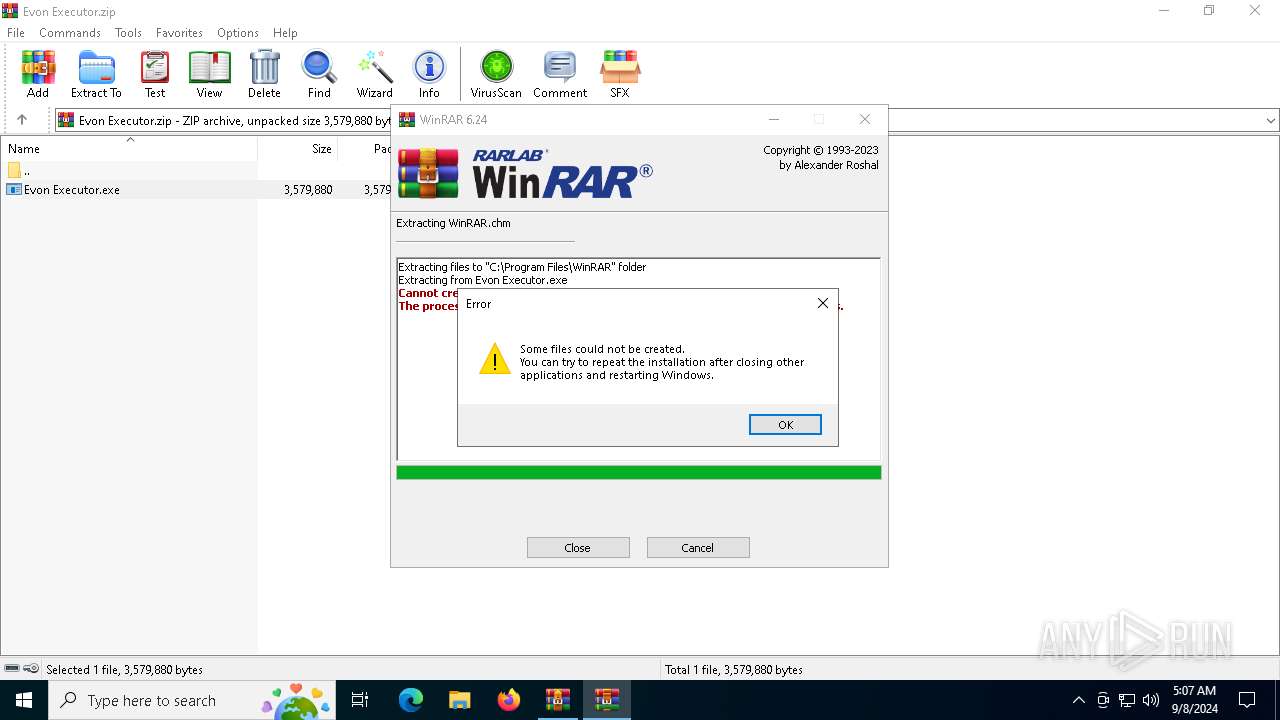The width and height of the screenshot is (1280, 720).
Task: Show archive Info
Action: [x=429, y=75]
